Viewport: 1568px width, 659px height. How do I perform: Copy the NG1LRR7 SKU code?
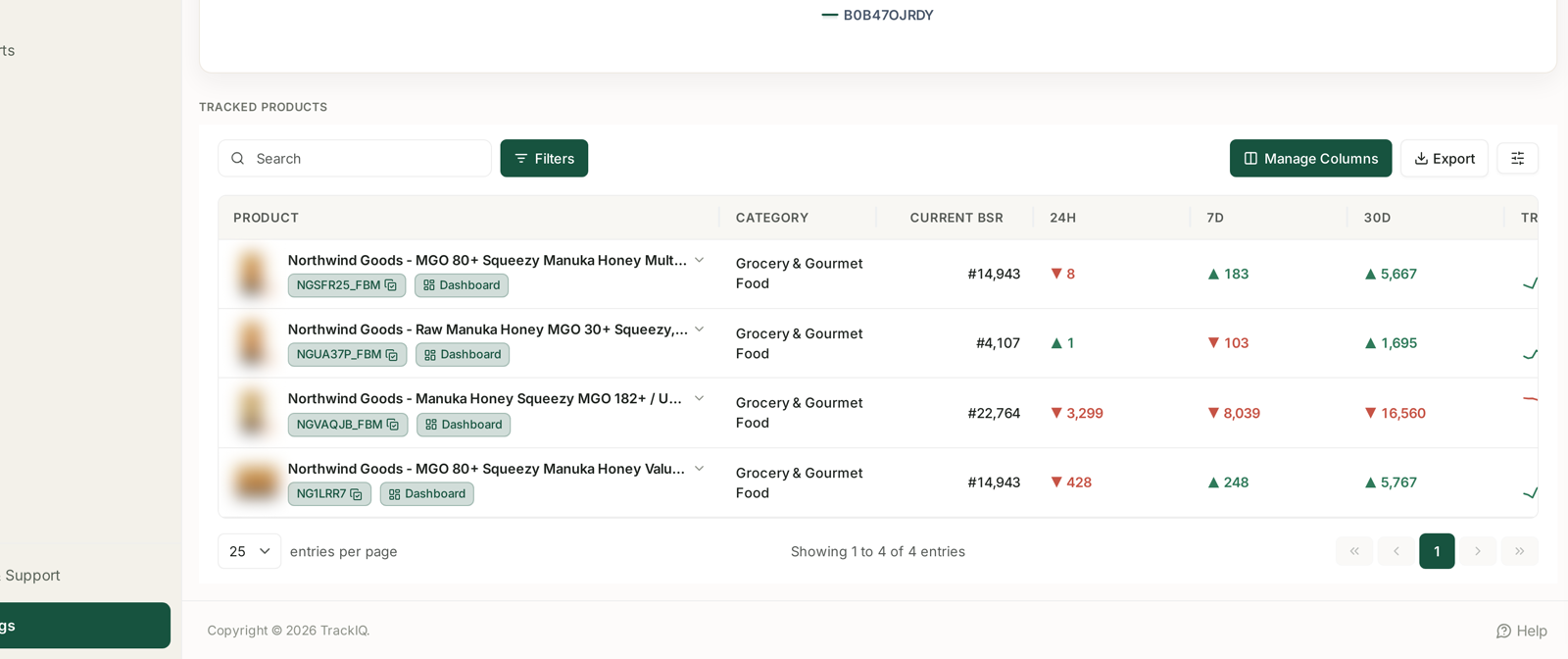tap(356, 494)
